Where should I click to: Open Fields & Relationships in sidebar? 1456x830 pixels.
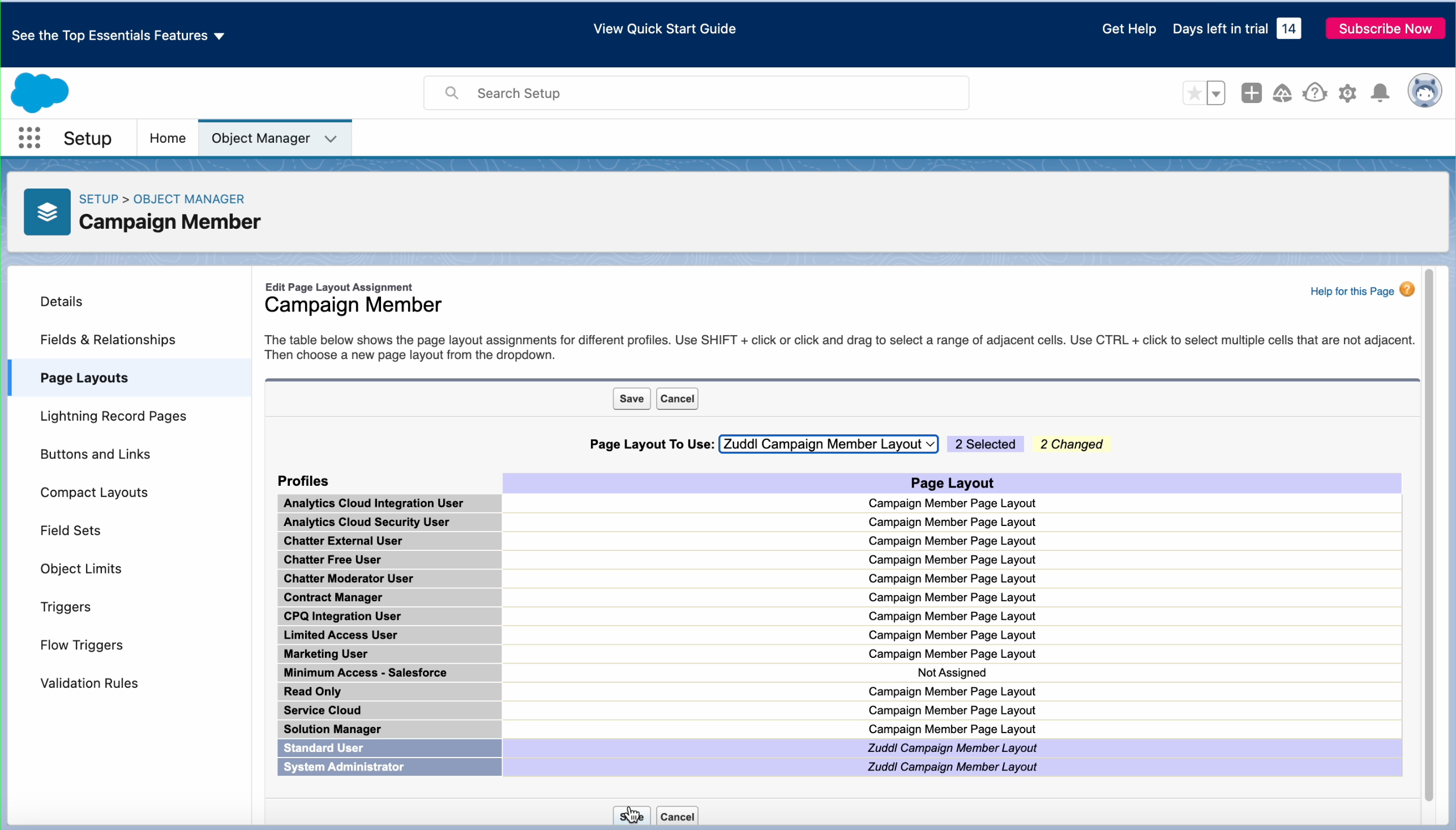(108, 340)
